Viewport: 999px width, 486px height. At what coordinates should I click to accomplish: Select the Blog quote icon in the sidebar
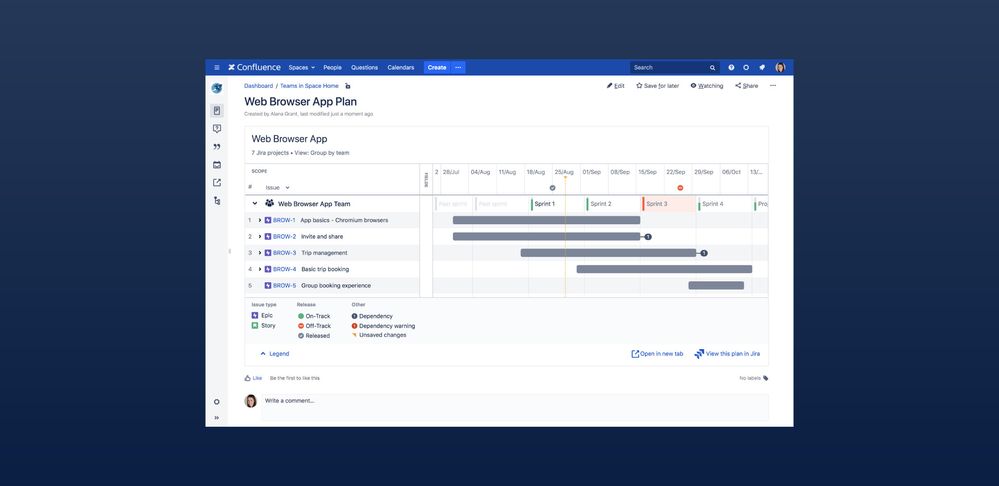[x=217, y=147]
